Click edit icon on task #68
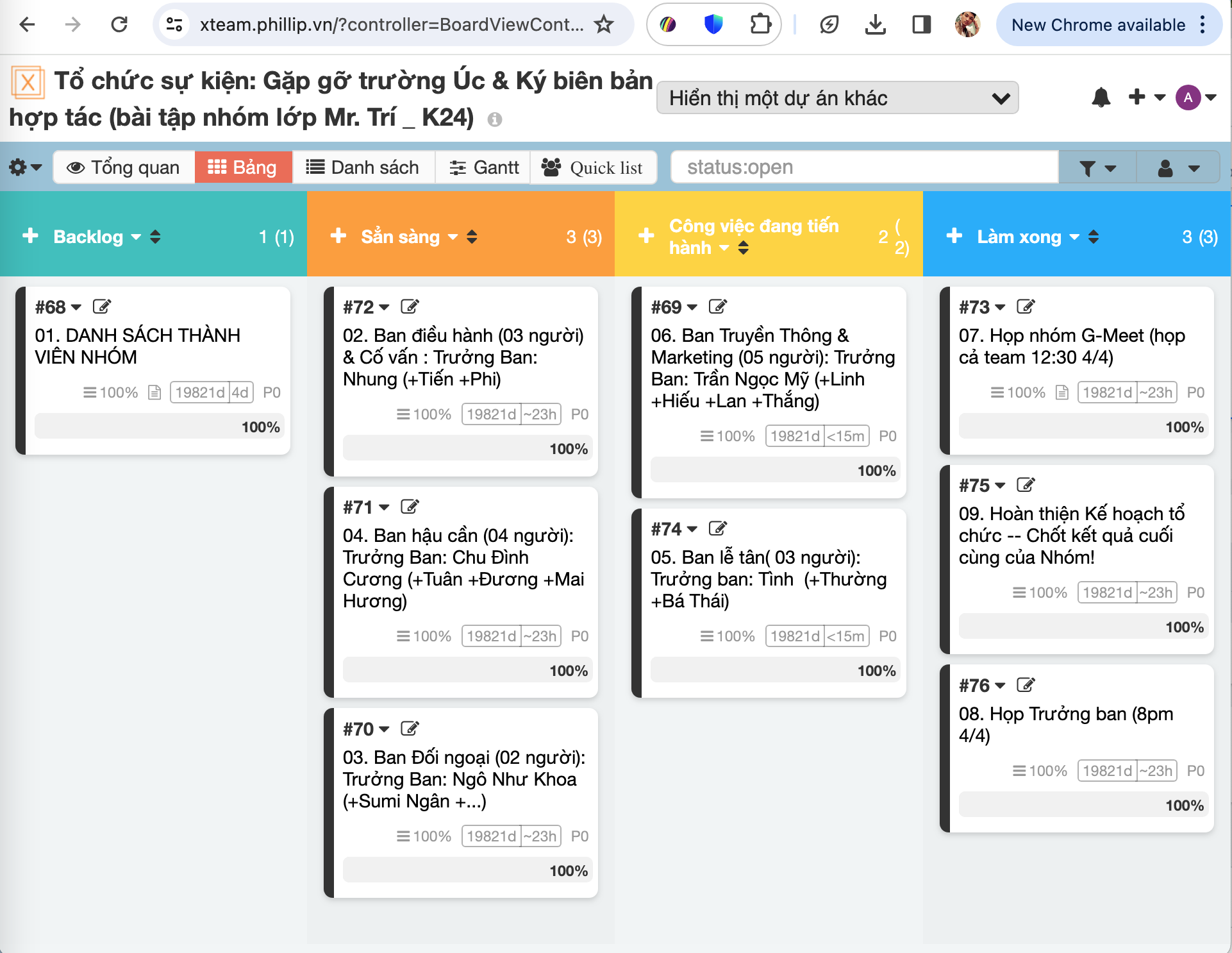 102,307
